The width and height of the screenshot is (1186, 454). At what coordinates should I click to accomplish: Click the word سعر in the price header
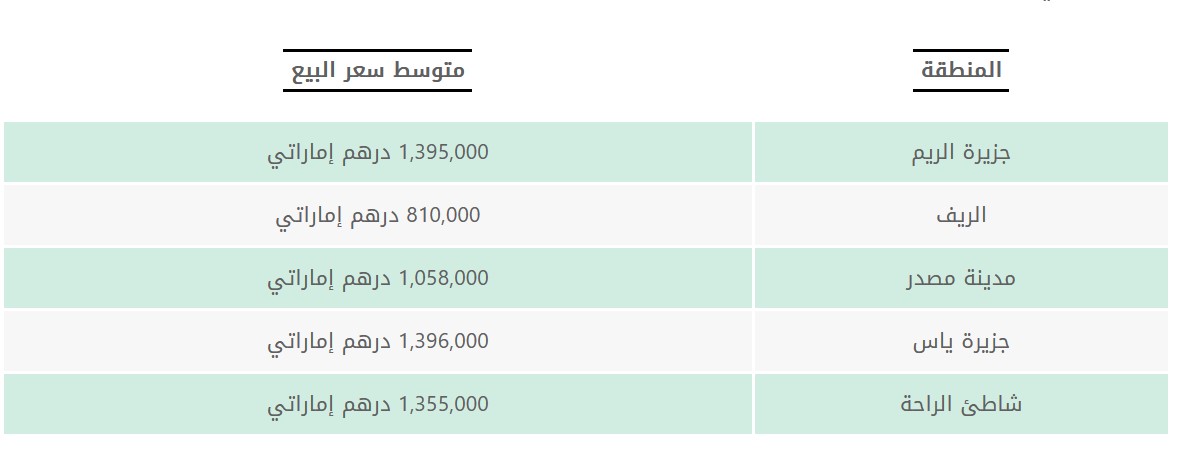371,70
